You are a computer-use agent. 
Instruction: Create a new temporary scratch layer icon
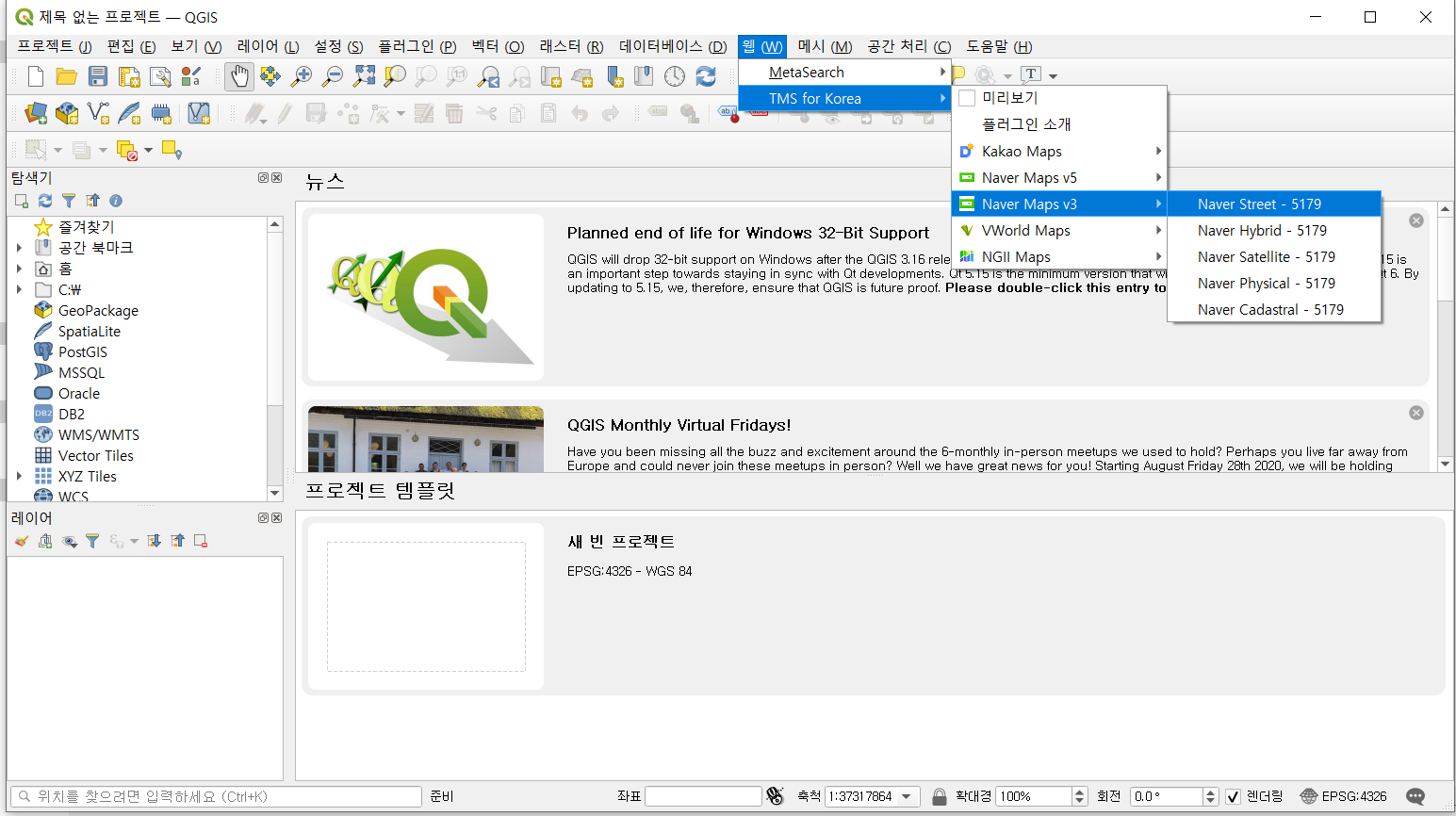click(x=161, y=113)
